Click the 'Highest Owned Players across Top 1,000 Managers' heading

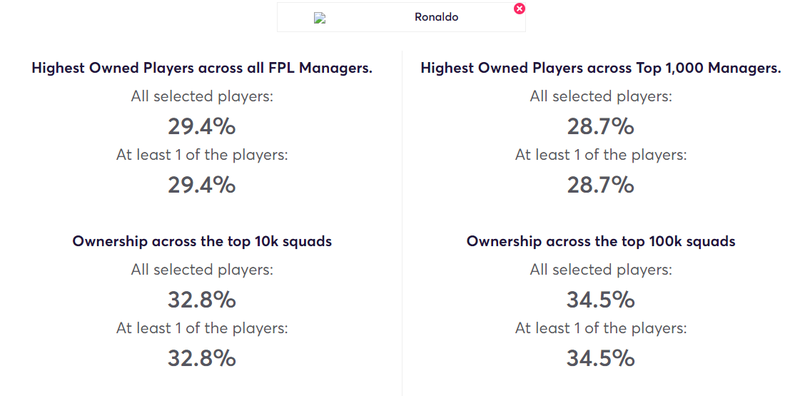tap(601, 68)
